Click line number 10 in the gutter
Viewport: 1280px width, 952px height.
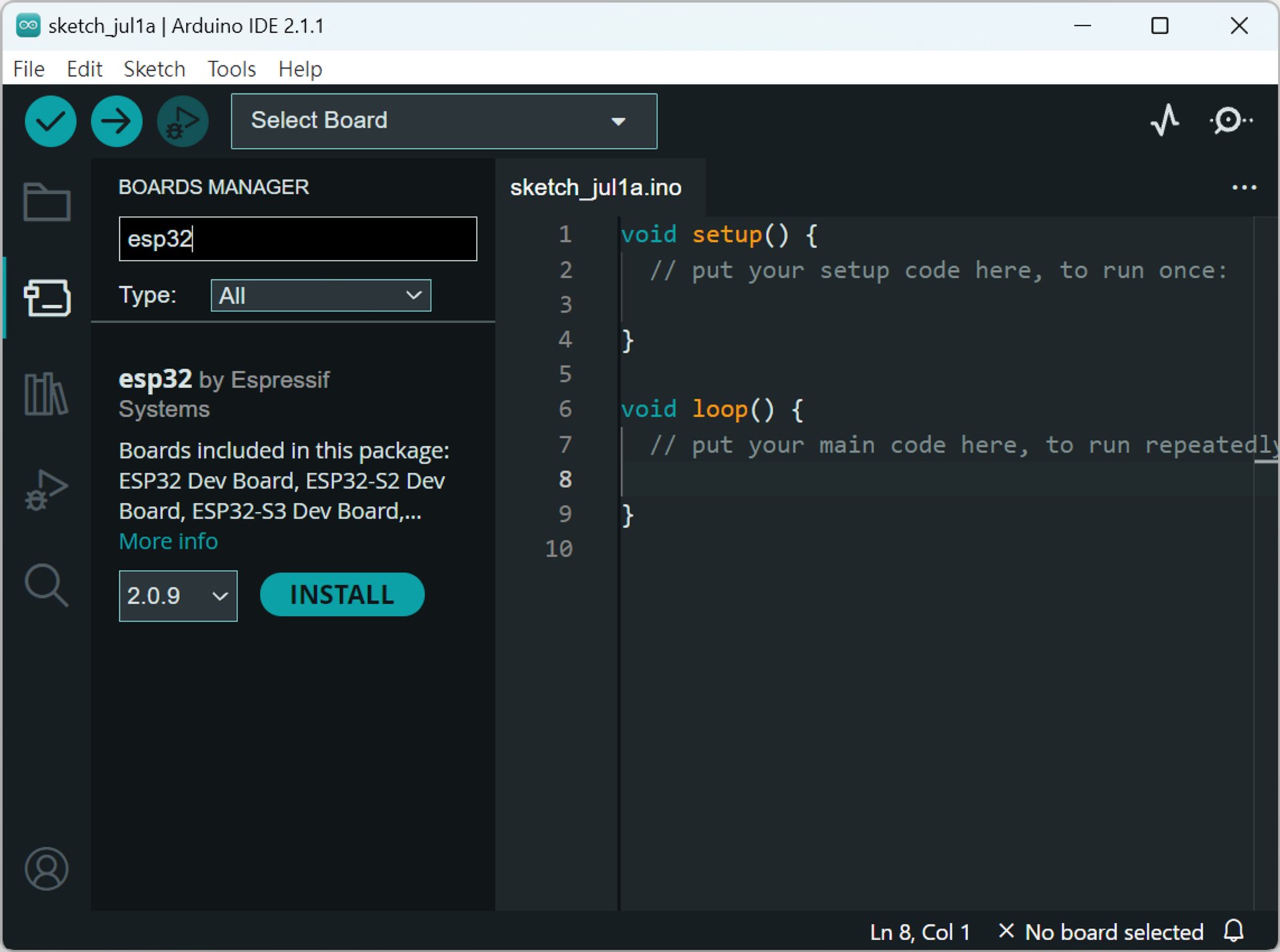click(x=559, y=549)
